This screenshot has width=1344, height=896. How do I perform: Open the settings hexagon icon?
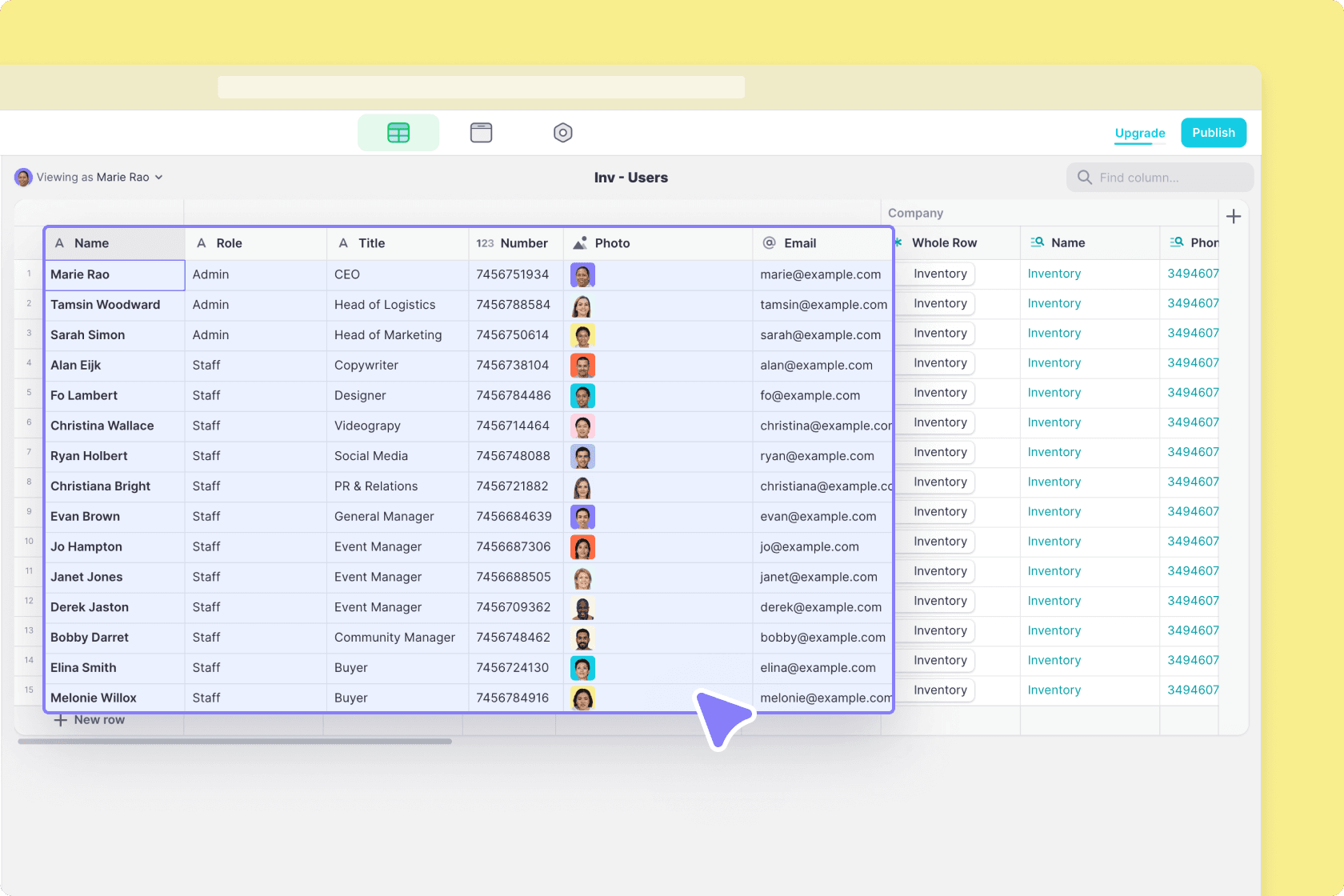563,133
